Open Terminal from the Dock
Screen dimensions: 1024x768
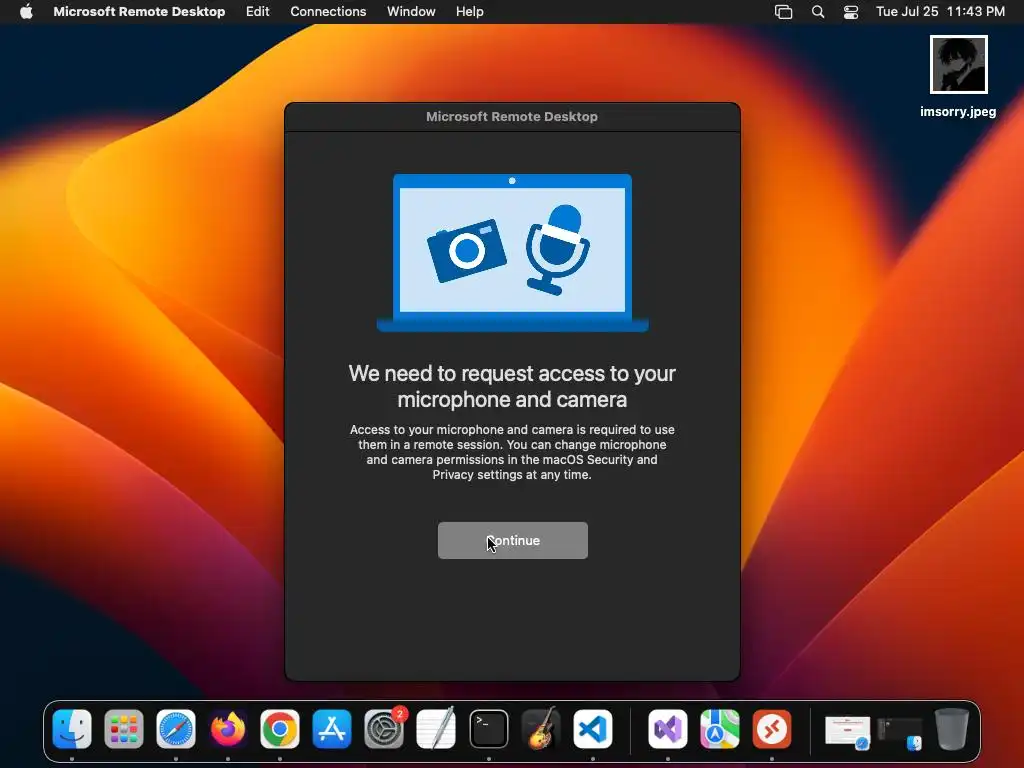click(488, 728)
